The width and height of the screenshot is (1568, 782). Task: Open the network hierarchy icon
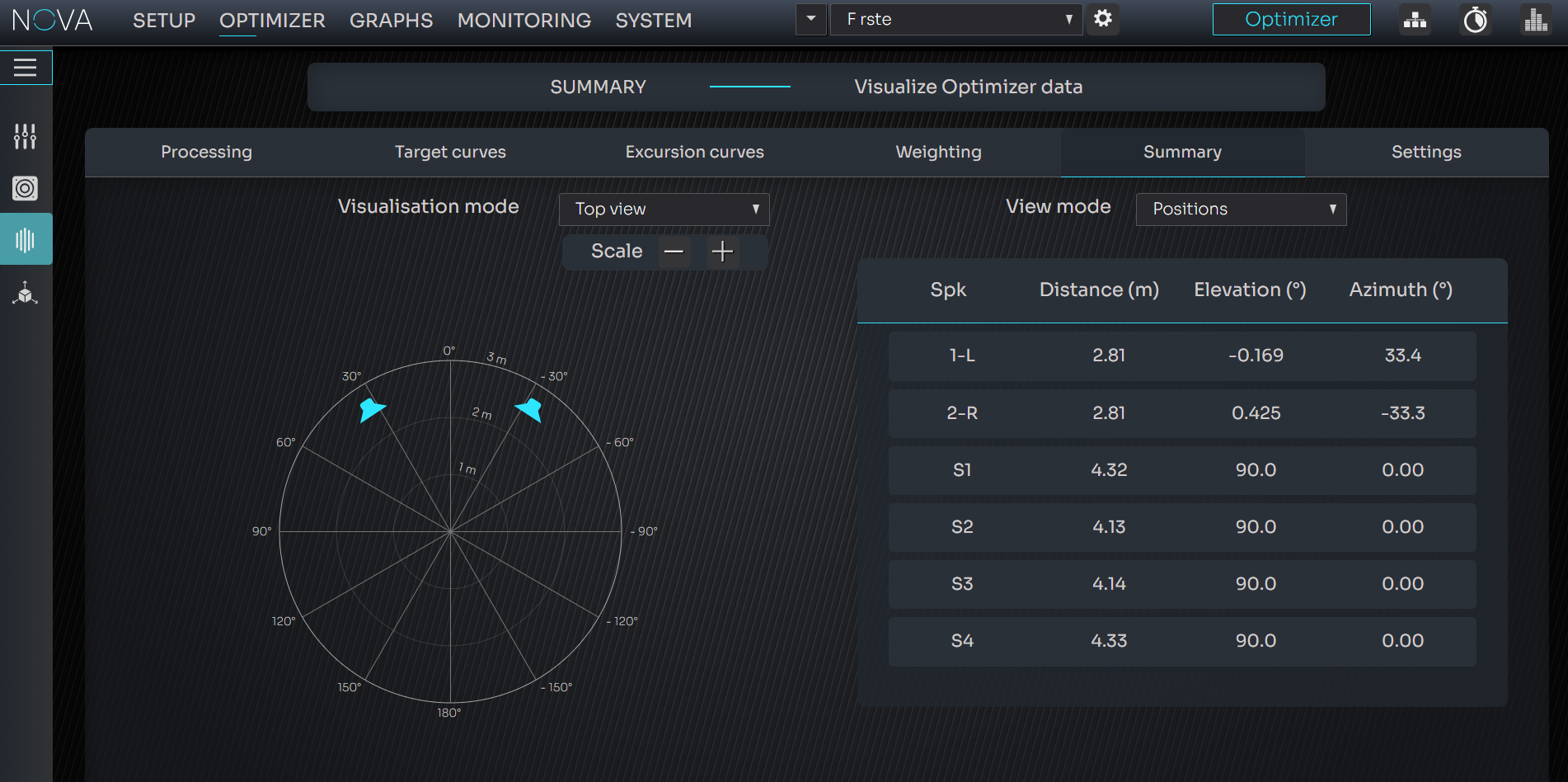pyautogui.click(x=1415, y=20)
